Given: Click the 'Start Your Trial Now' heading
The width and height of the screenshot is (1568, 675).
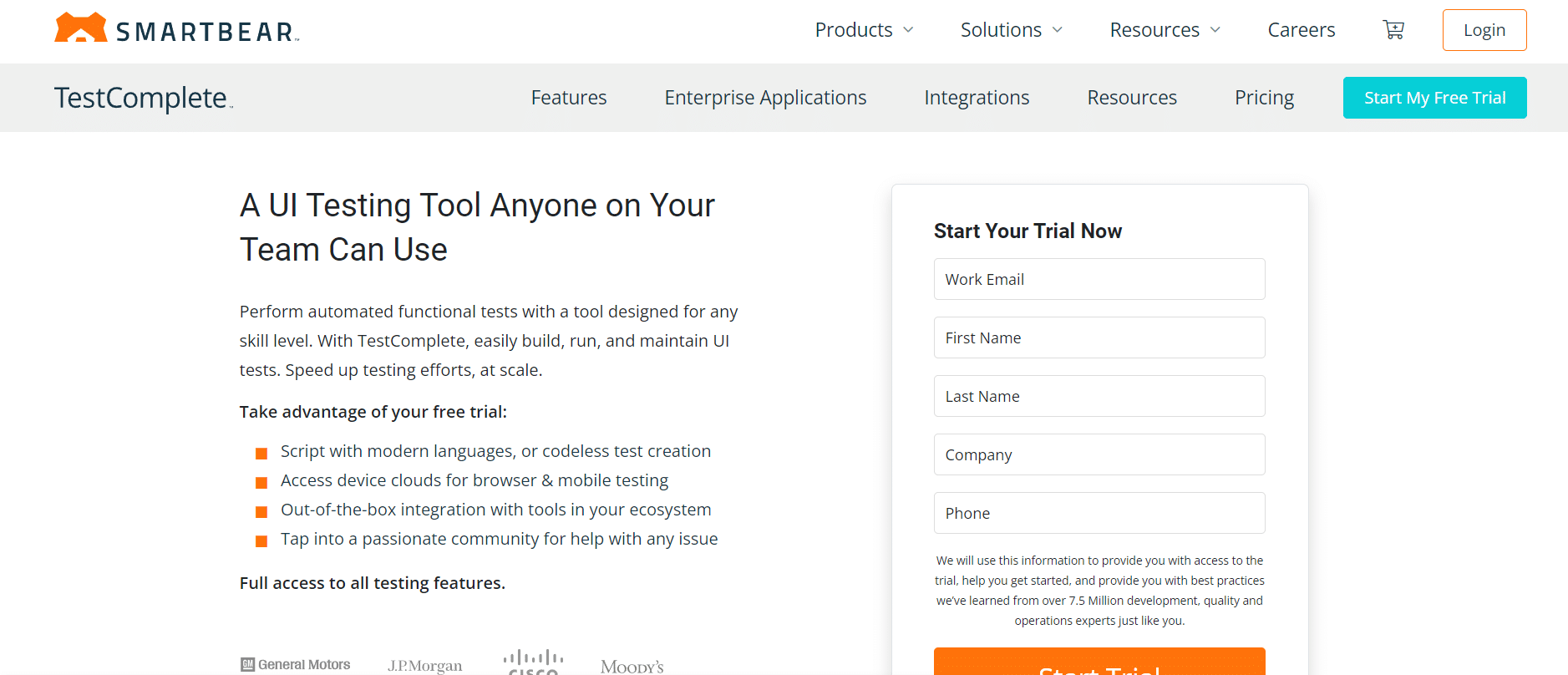Looking at the screenshot, I should [x=1028, y=231].
